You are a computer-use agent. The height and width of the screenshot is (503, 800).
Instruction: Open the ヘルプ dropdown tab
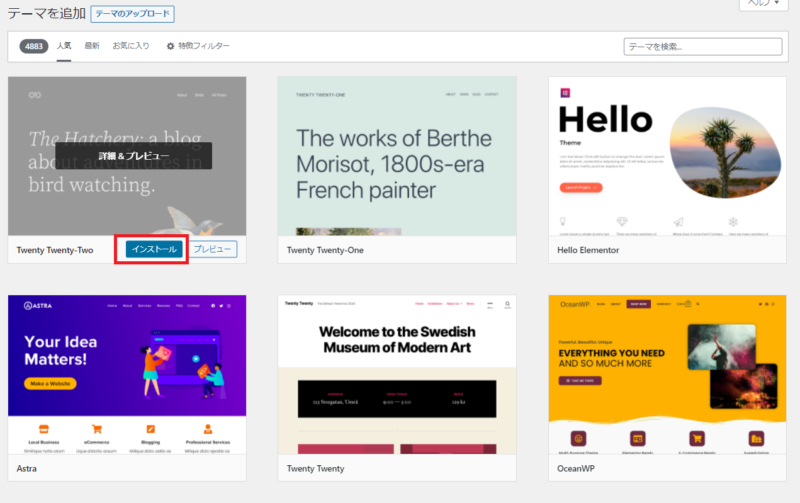pyautogui.click(x=764, y=4)
